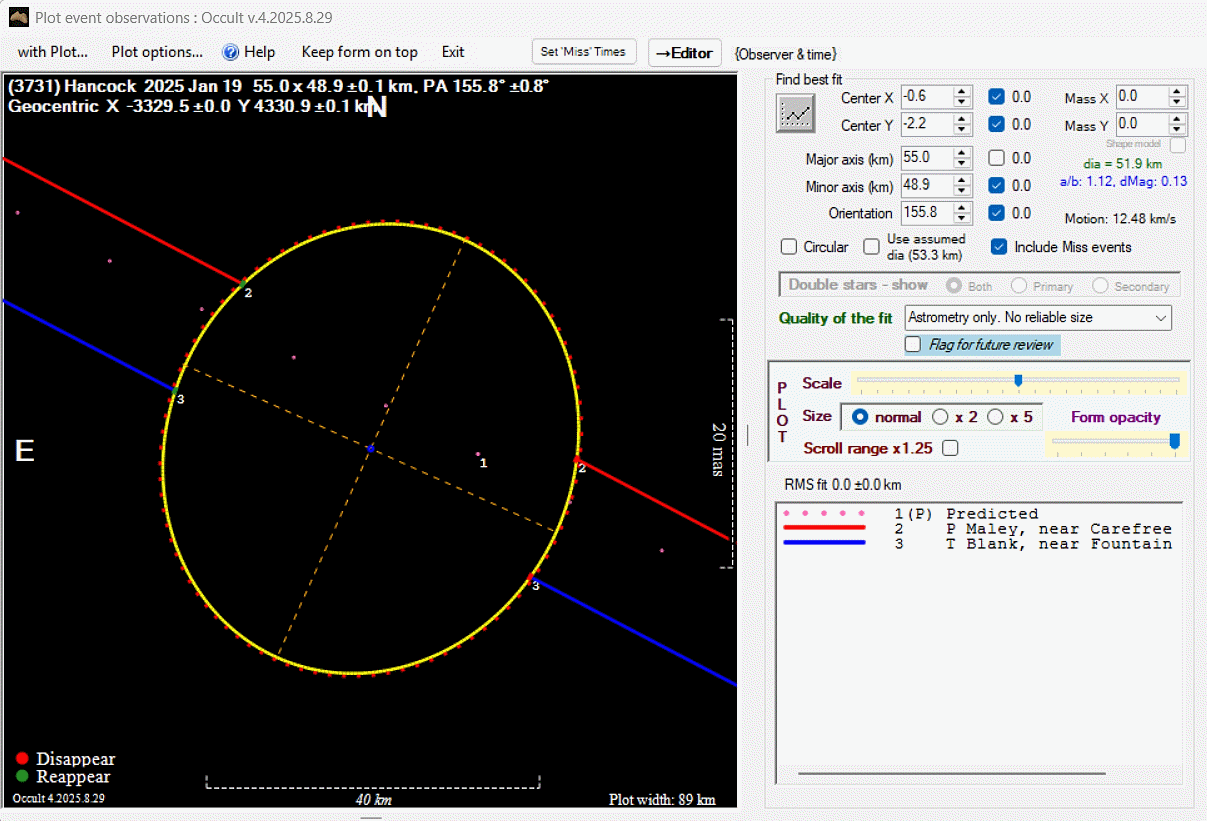The image size is (1207, 821).
Task: Click the Orientation value field
Action: [926, 213]
